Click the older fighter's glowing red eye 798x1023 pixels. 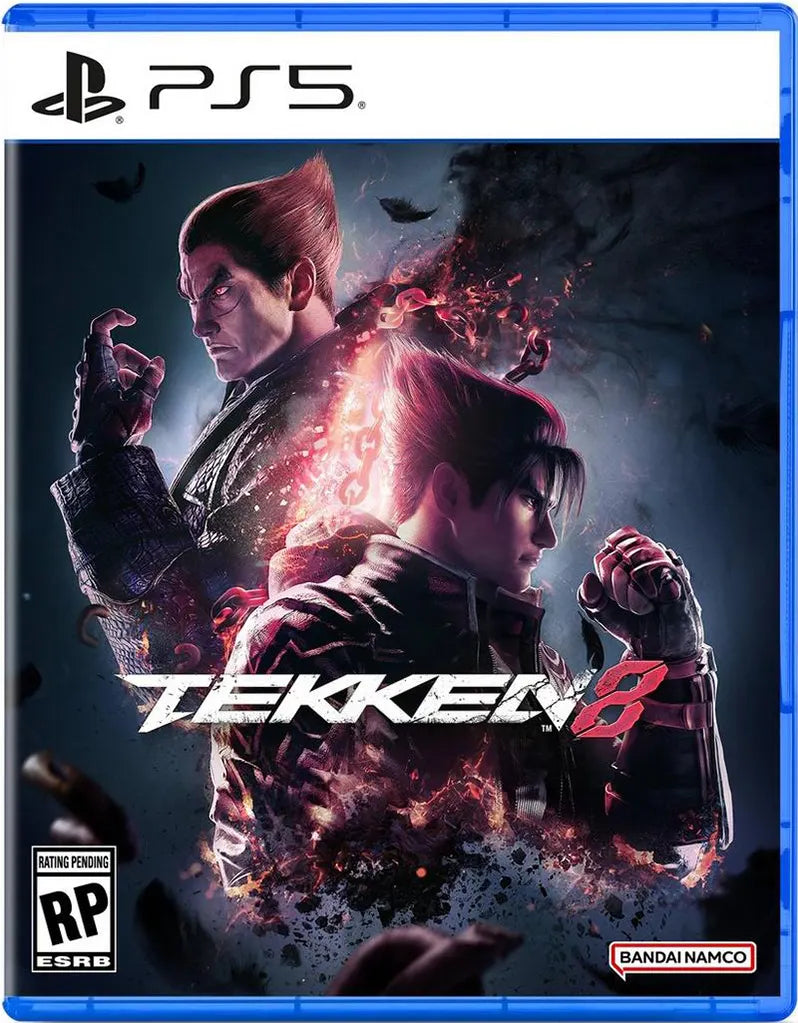coord(225,290)
